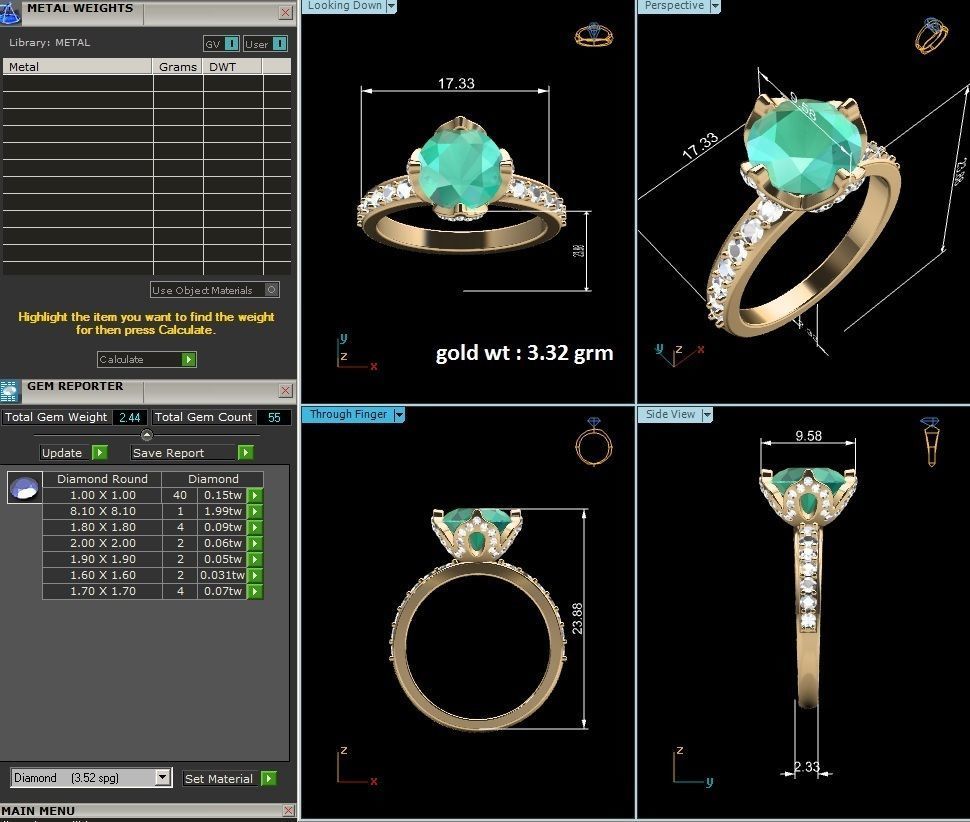Open the Through Finger viewport dropdown arrow
This screenshot has width=970, height=822.
click(399, 414)
